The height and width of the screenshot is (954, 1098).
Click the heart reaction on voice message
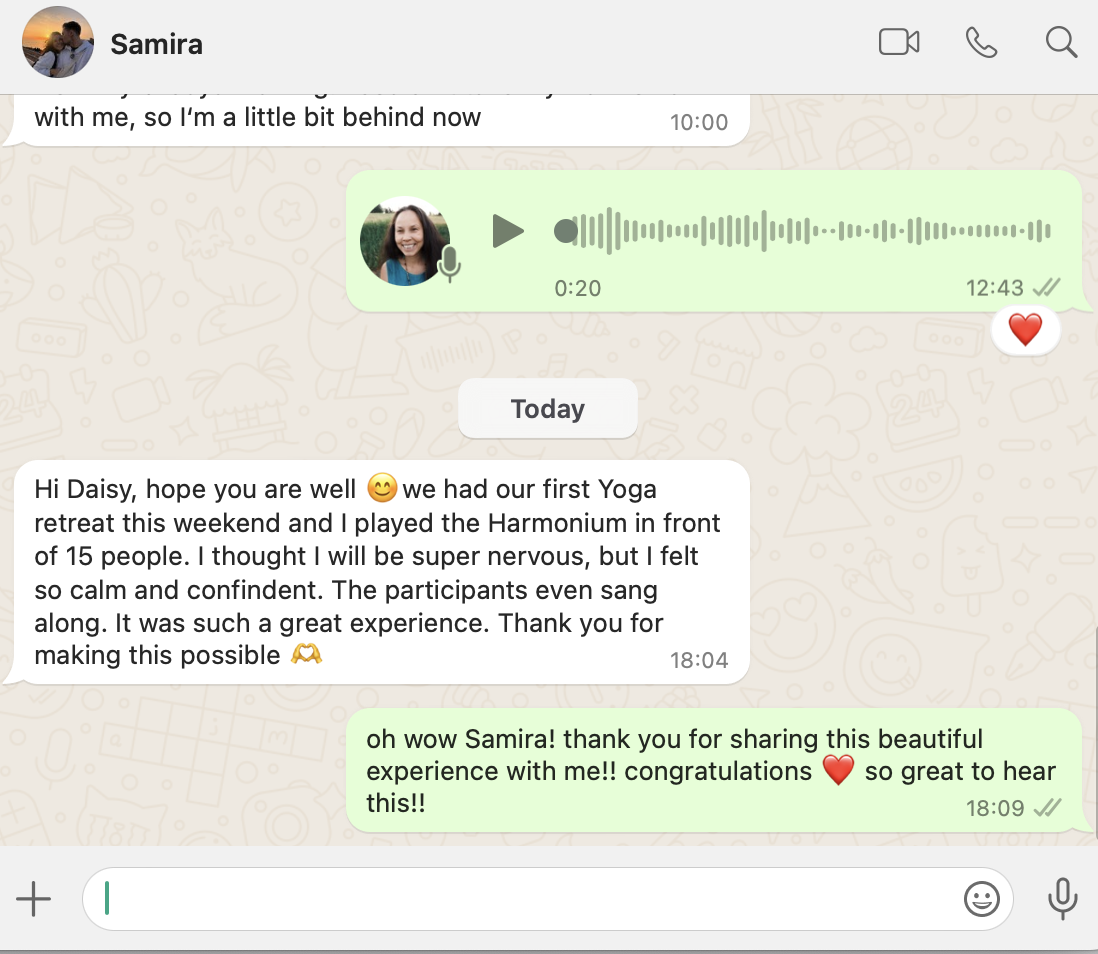coord(1025,330)
